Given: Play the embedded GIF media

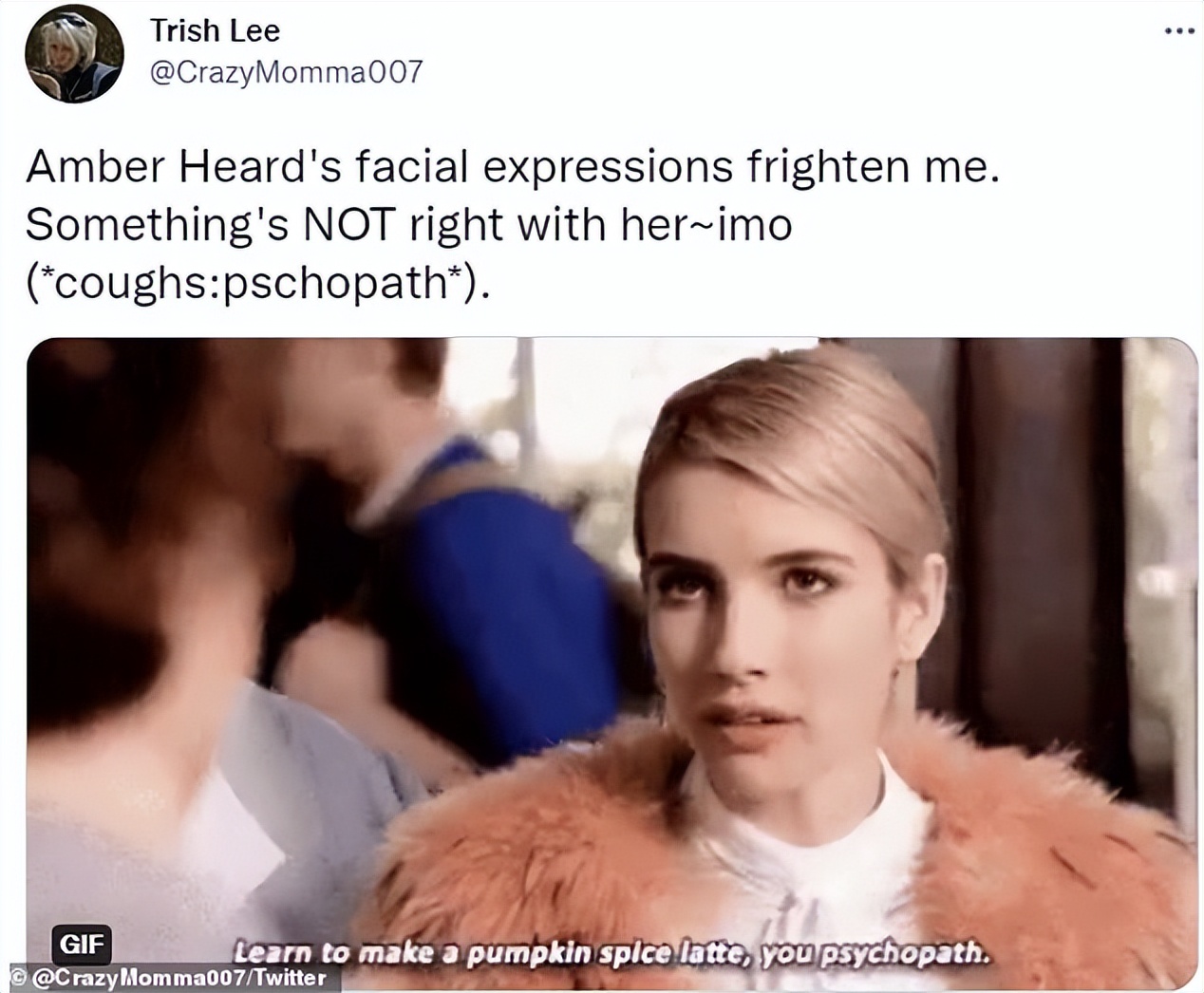Looking at the screenshot, I should click(611, 665).
